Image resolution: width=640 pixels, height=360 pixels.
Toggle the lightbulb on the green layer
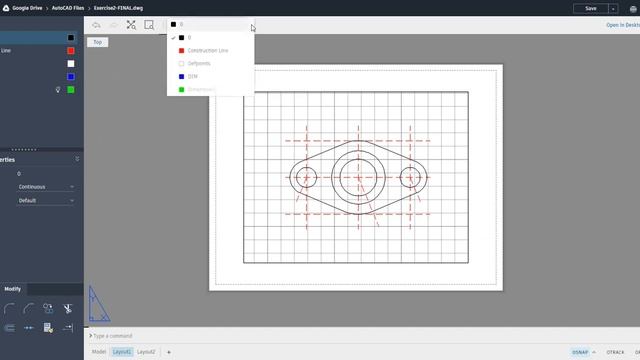coord(58,90)
